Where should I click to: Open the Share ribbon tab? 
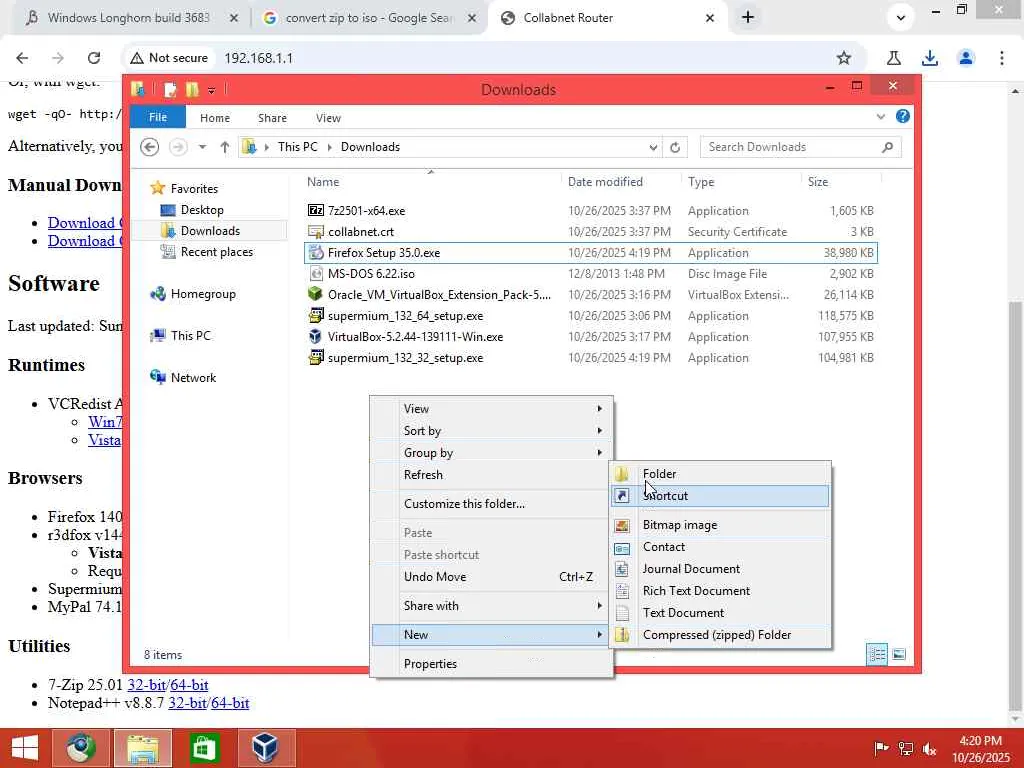pyautogui.click(x=272, y=118)
